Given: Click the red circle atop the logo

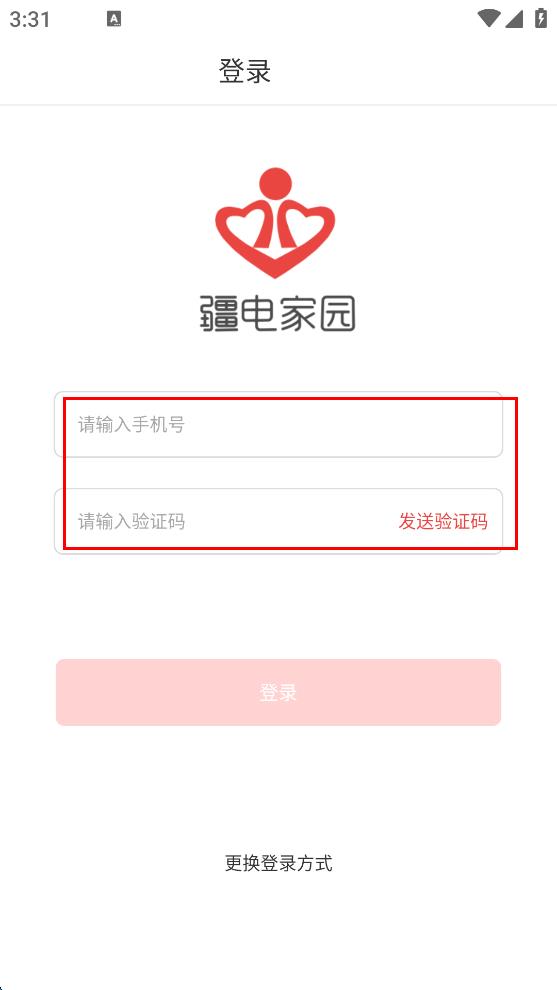Looking at the screenshot, I should coord(275,186).
